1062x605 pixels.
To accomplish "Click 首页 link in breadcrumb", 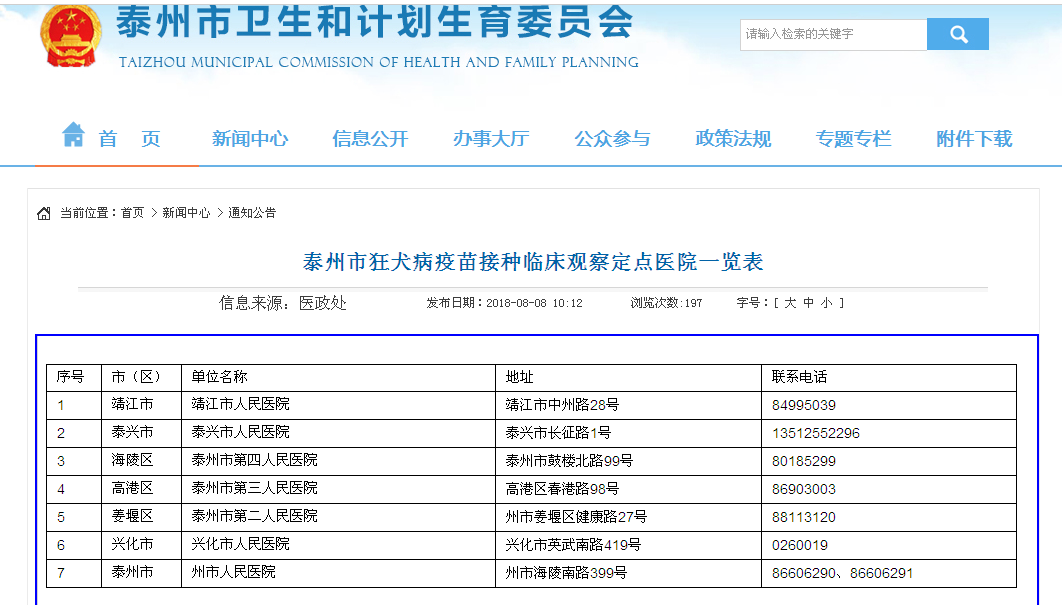I will pos(132,213).
